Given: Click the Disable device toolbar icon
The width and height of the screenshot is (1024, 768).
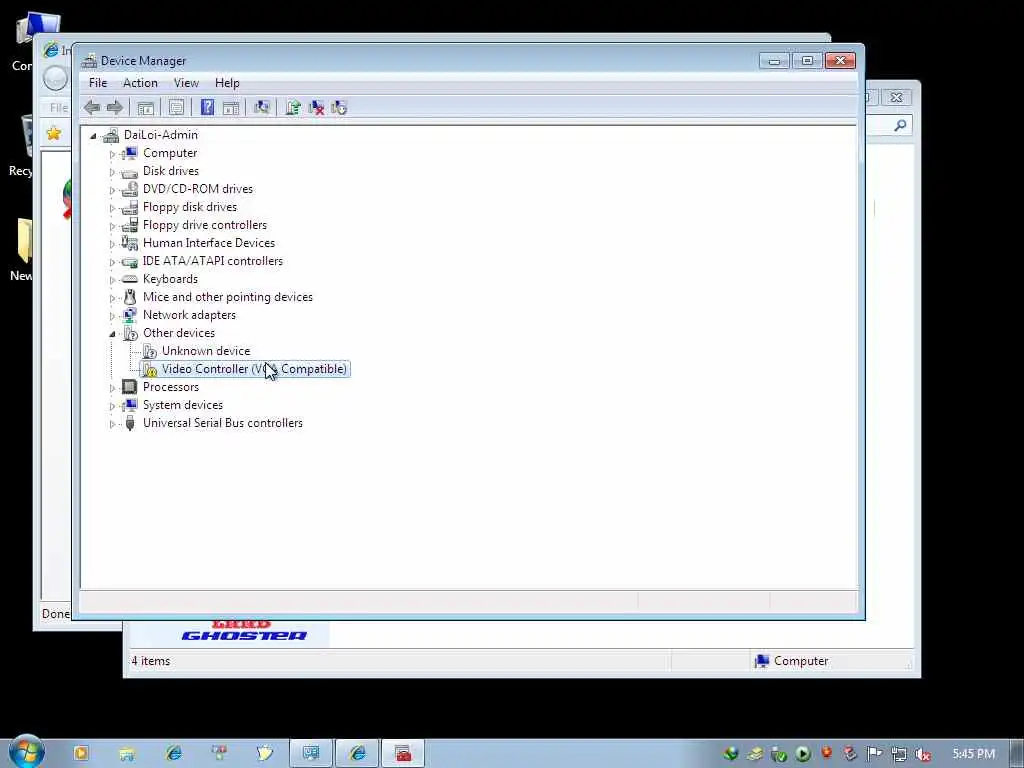Looking at the screenshot, I should pyautogui.click(x=339, y=108).
